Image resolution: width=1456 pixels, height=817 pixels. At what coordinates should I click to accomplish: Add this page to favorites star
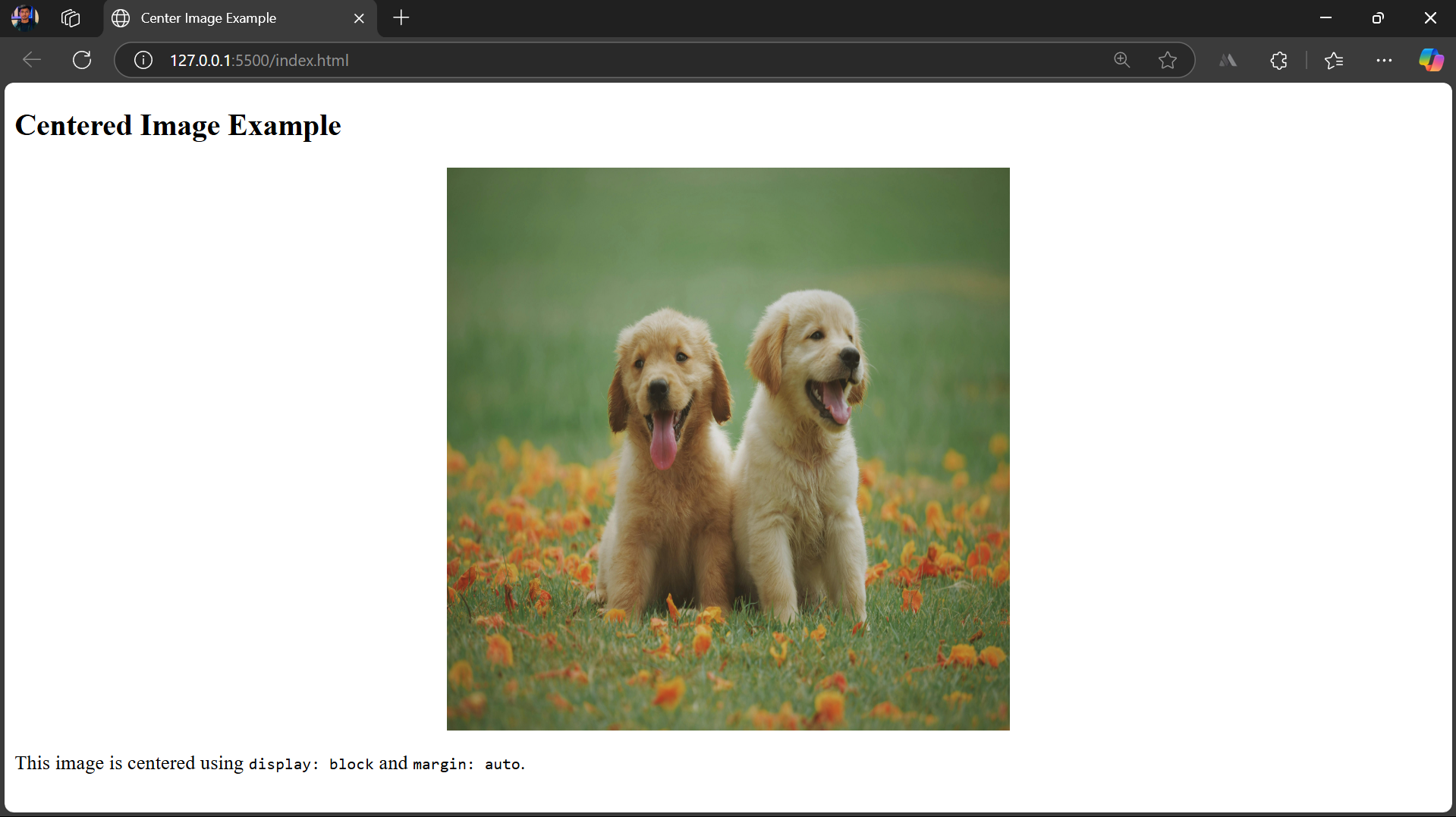click(x=1168, y=60)
